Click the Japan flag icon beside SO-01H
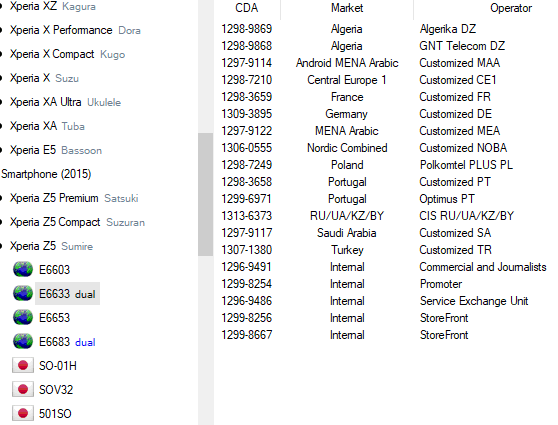 pyautogui.click(x=23, y=365)
